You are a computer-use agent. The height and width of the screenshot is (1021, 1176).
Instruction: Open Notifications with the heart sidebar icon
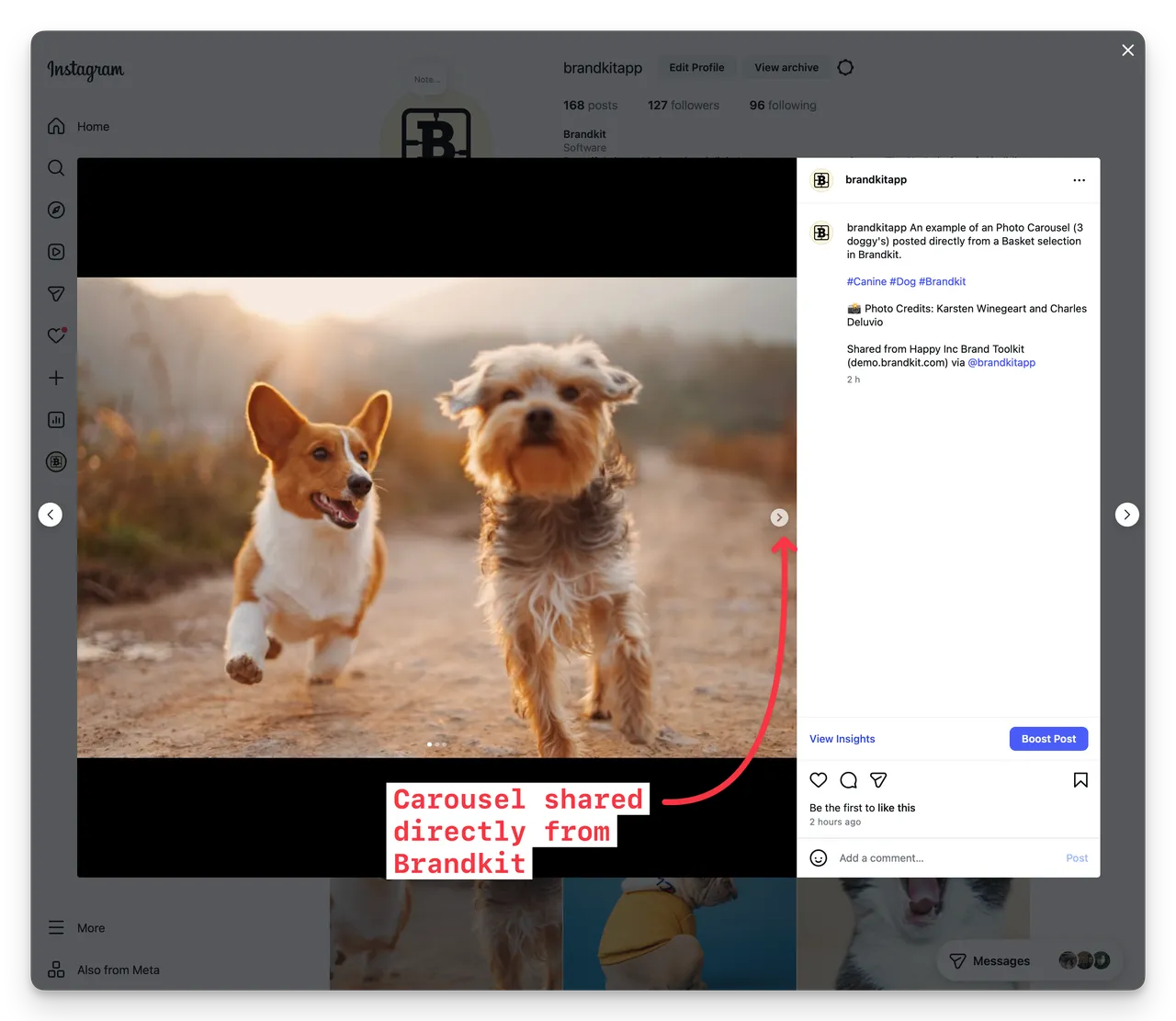coord(55,335)
